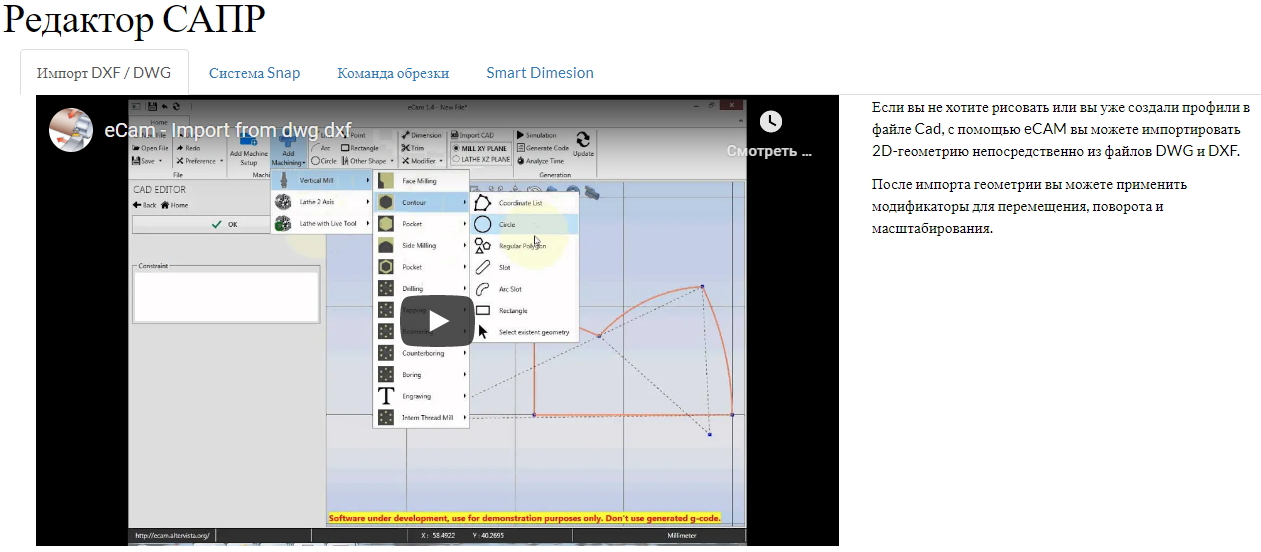The height and width of the screenshot is (552, 1261).
Task: Click Back arrow in CAD EDITOR panel
Action: (145, 205)
